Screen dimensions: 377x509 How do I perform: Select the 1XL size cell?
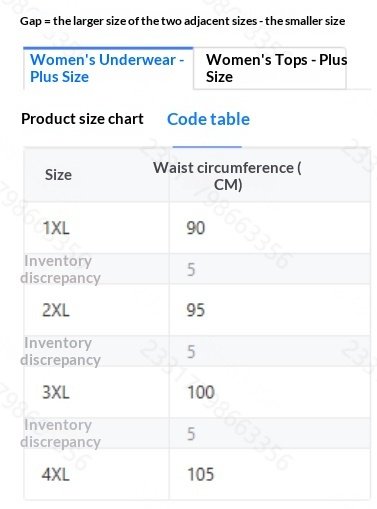pos(96,228)
